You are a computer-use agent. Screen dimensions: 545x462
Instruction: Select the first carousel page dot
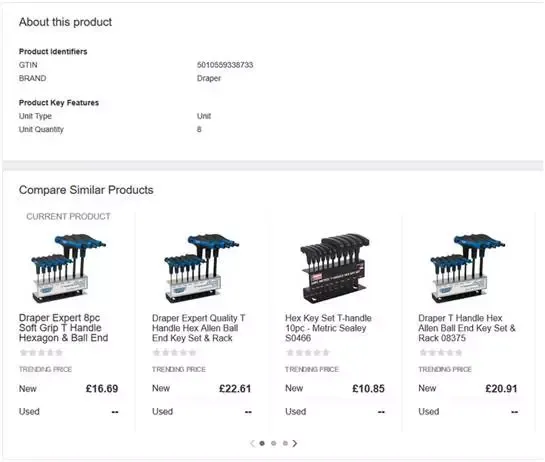point(262,443)
